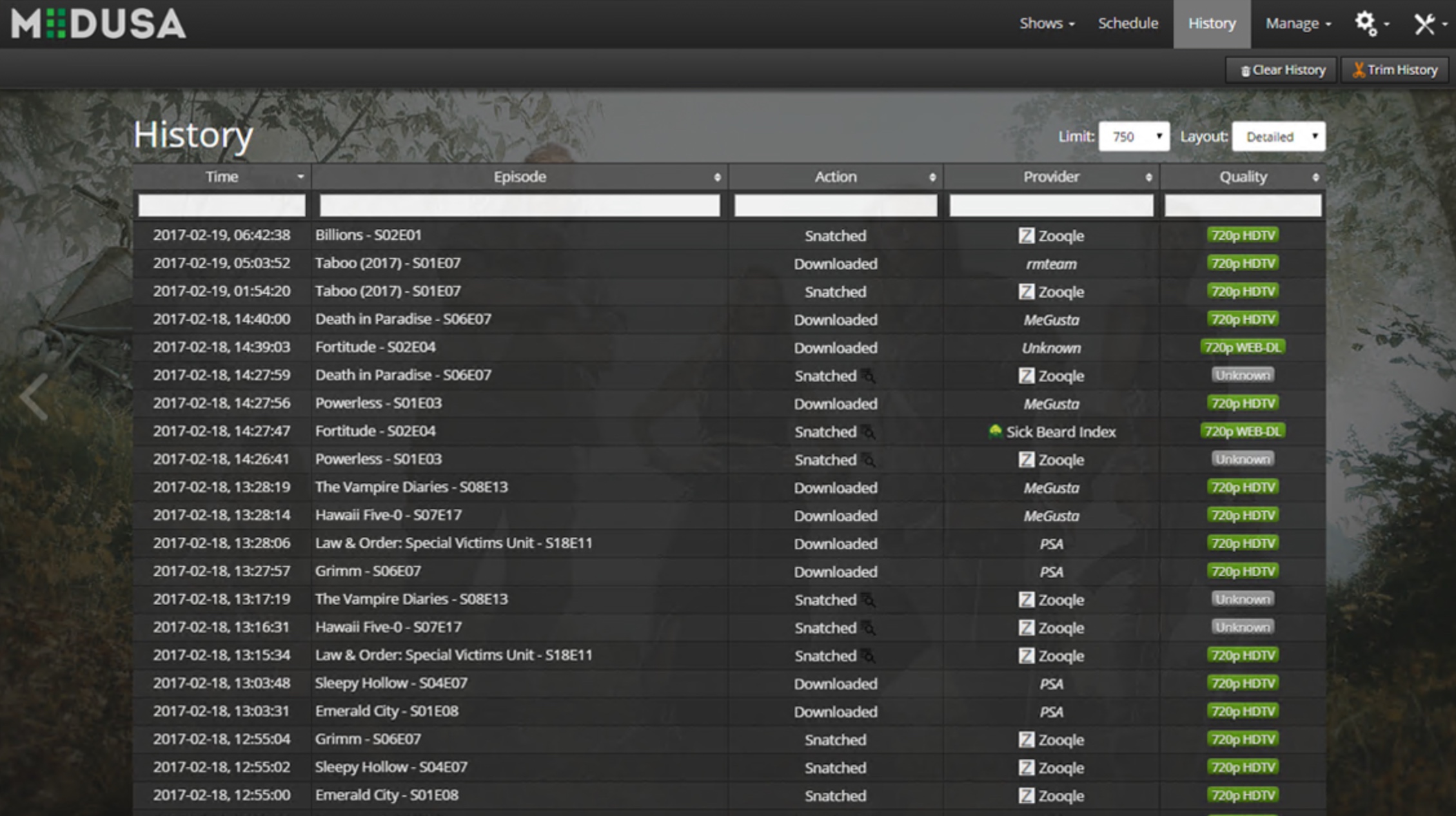The width and height of the screenshot is (1456, 816).
Task: Click 'Taboo (2017) - S01E07' in Downloaded row
Action: click(x=388, y=263)
